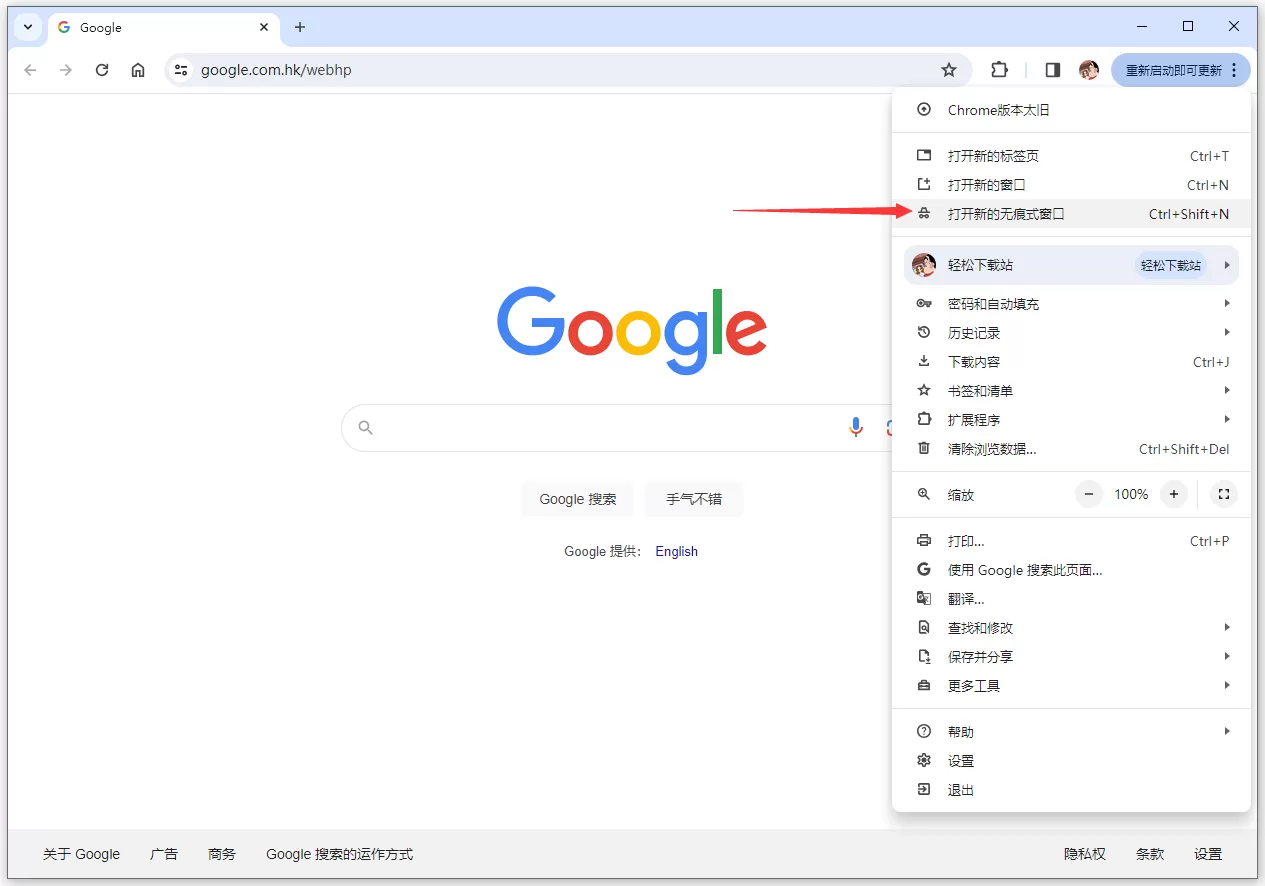Open the tab search dropdown arrow

click(28, 28)
